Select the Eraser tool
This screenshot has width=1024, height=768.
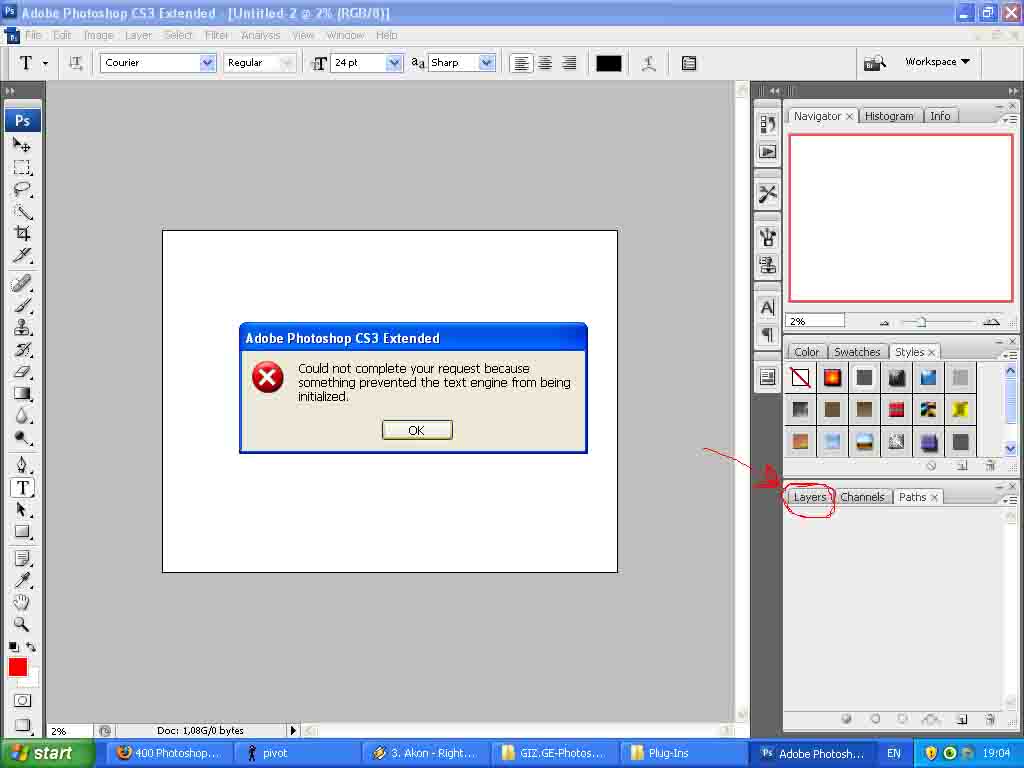[x=22, y=372]
